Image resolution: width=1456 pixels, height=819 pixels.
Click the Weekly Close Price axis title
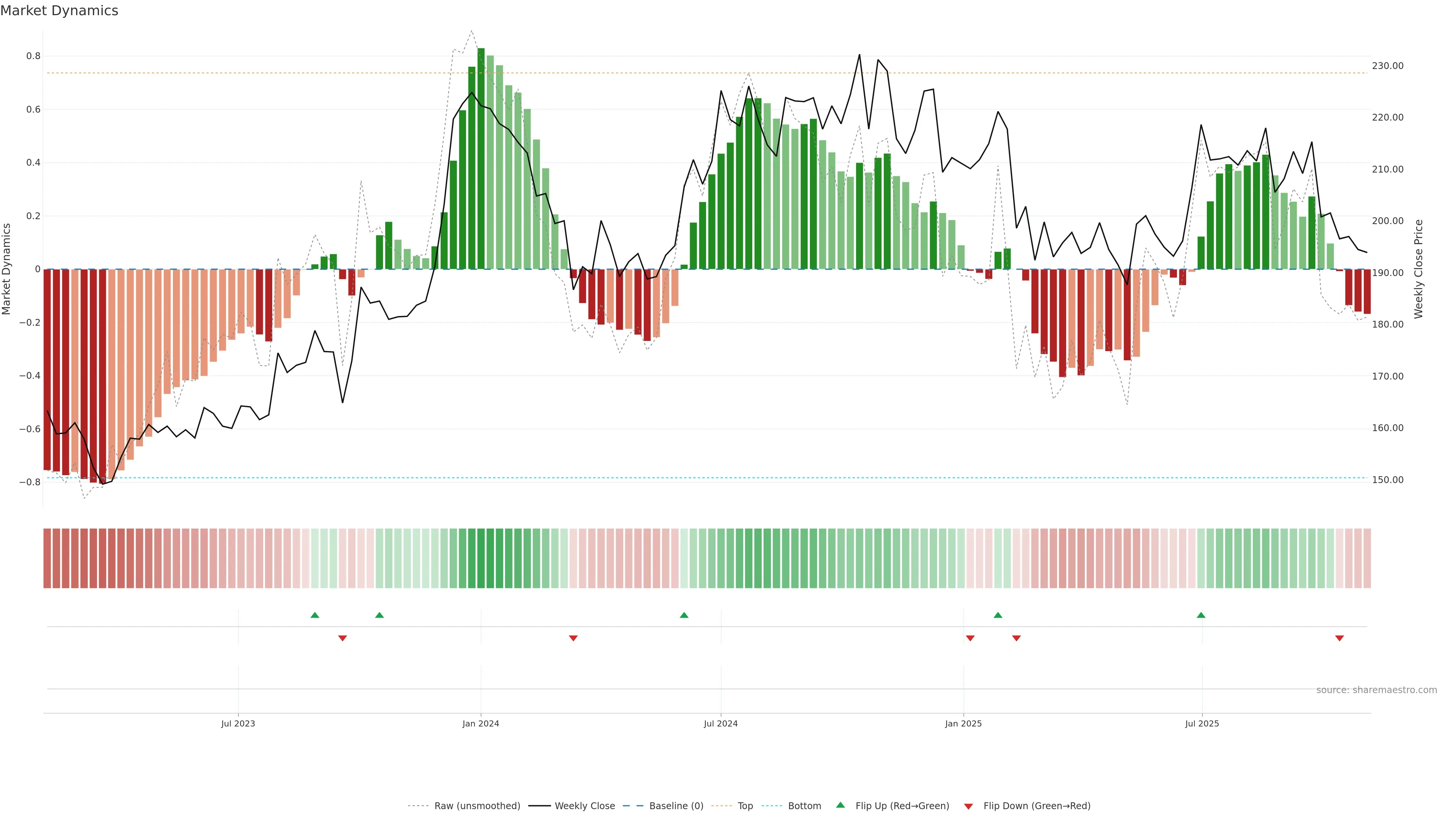point(1418,269)
